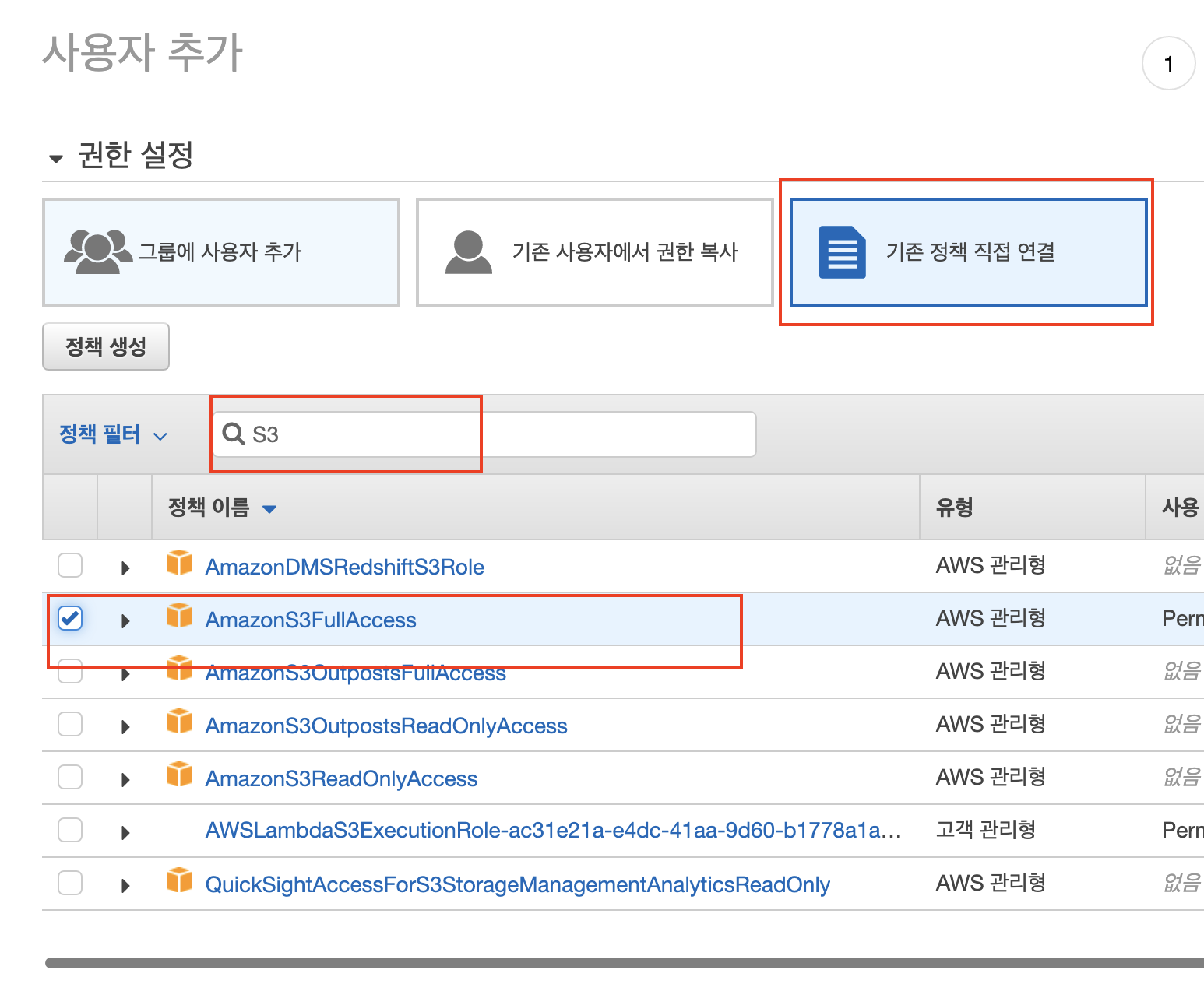Check the AmazonDMSRedshiftS3Role checkbox
The height and width of the screenshot is (998, 1204).
[x=70, y=565]
